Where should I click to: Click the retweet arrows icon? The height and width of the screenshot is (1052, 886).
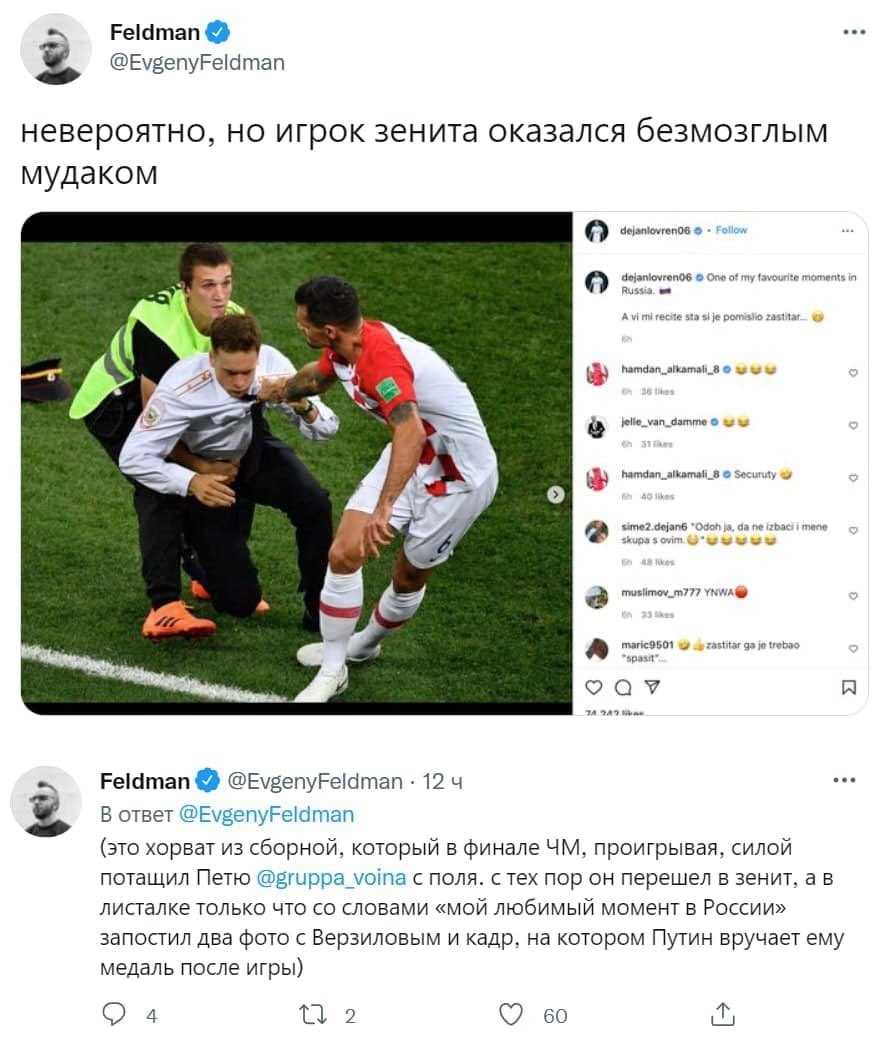tap(313, 1014)
